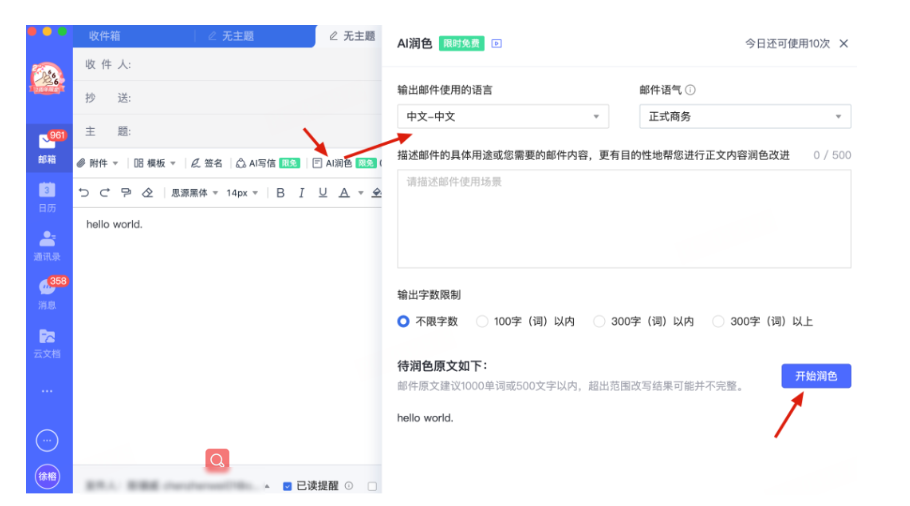This screenshot has height=506, width=910.
Task: Expand the sender address arrow at bottom
Action: [267, 486]
